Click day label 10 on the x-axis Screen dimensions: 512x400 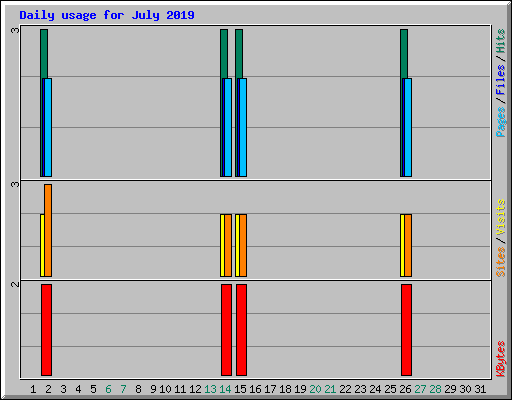point(165,389)
